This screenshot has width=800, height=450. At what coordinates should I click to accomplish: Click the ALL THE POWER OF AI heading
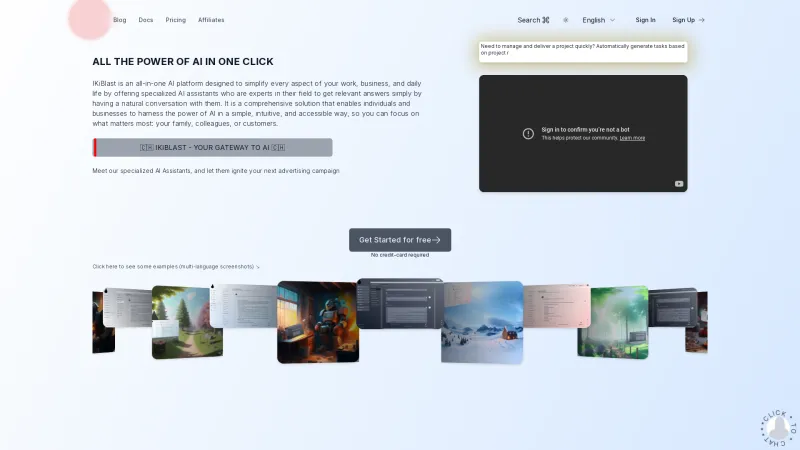click(183, 61)
